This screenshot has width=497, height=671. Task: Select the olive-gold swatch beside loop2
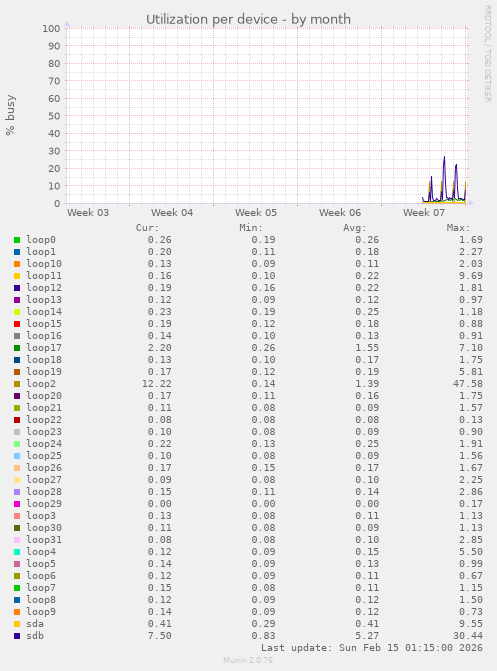click(17, 384)
